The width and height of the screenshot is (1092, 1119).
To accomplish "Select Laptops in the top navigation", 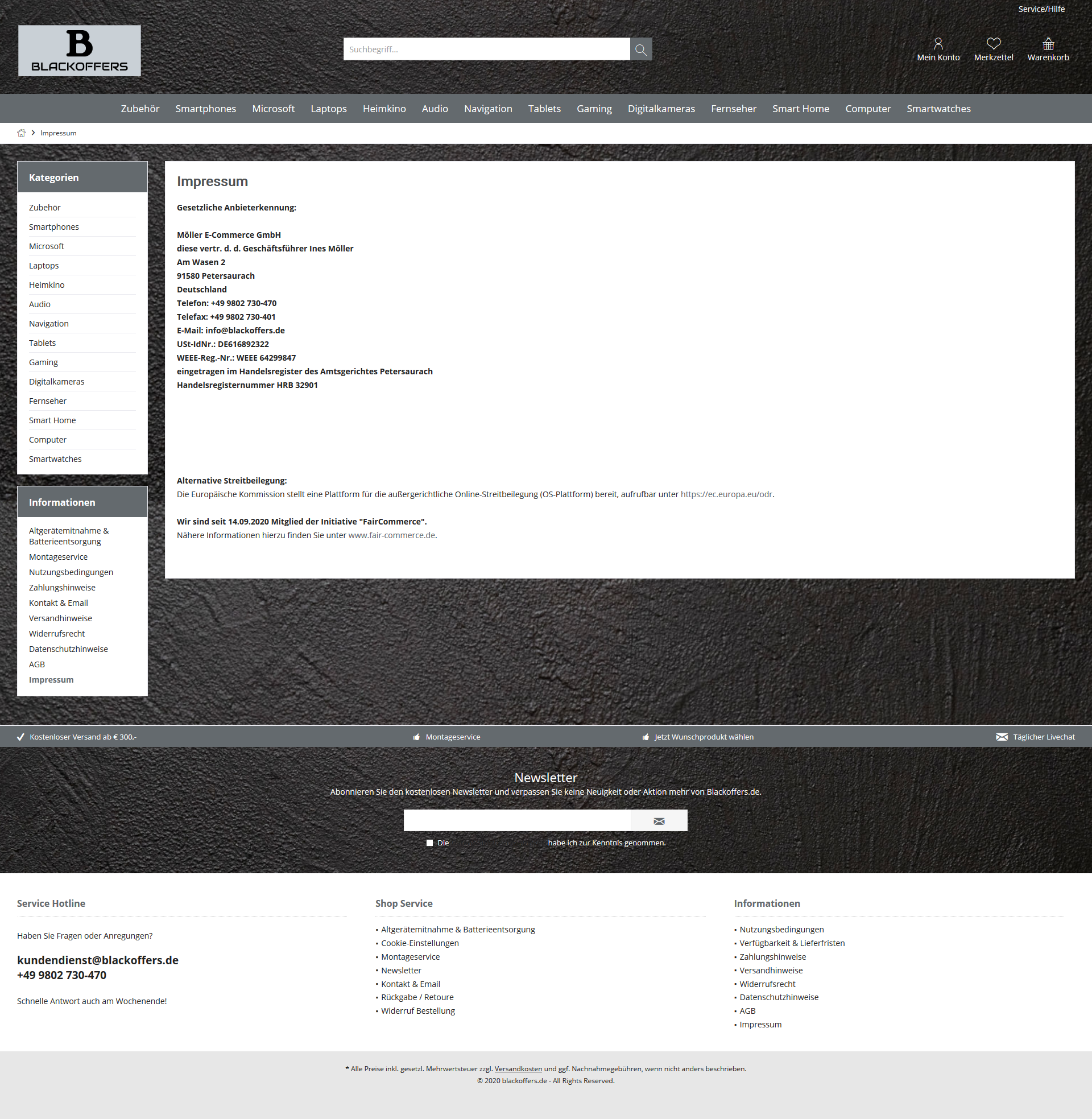I will tap(329, 109).
